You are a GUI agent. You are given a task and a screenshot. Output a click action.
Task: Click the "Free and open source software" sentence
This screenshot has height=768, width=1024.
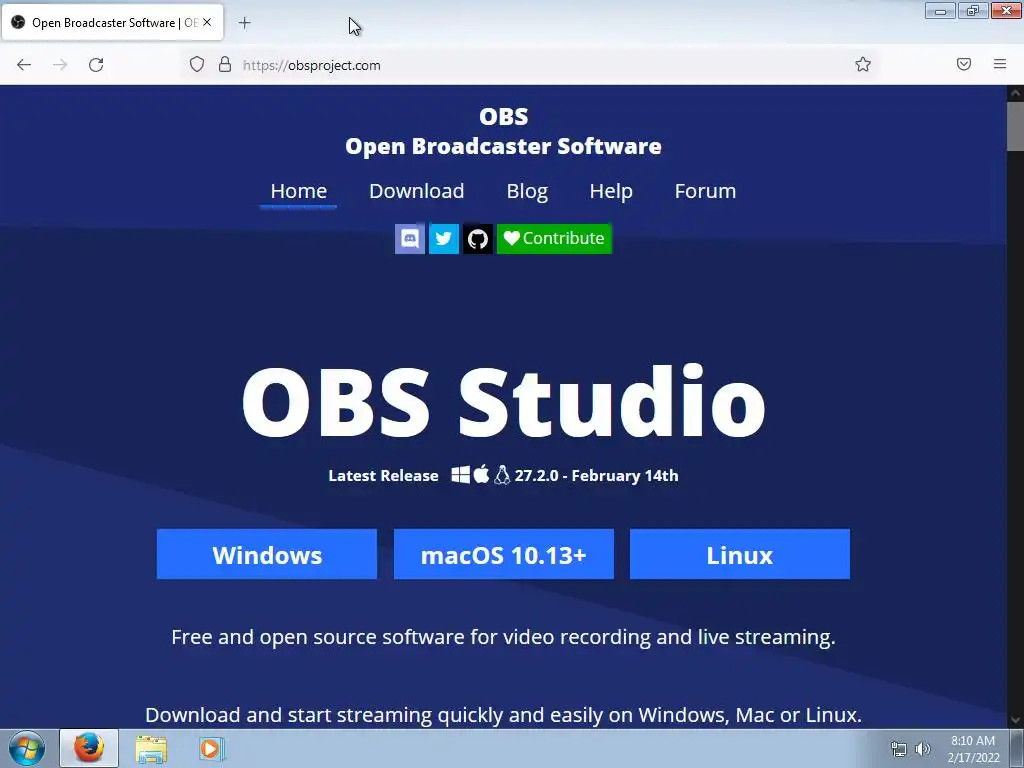coord(504,637)
